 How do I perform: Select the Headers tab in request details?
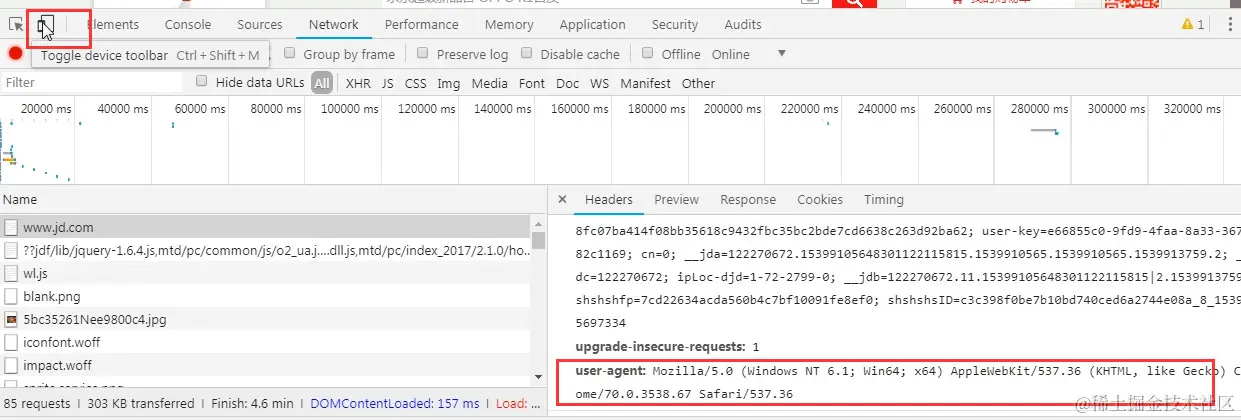point(609,199)
